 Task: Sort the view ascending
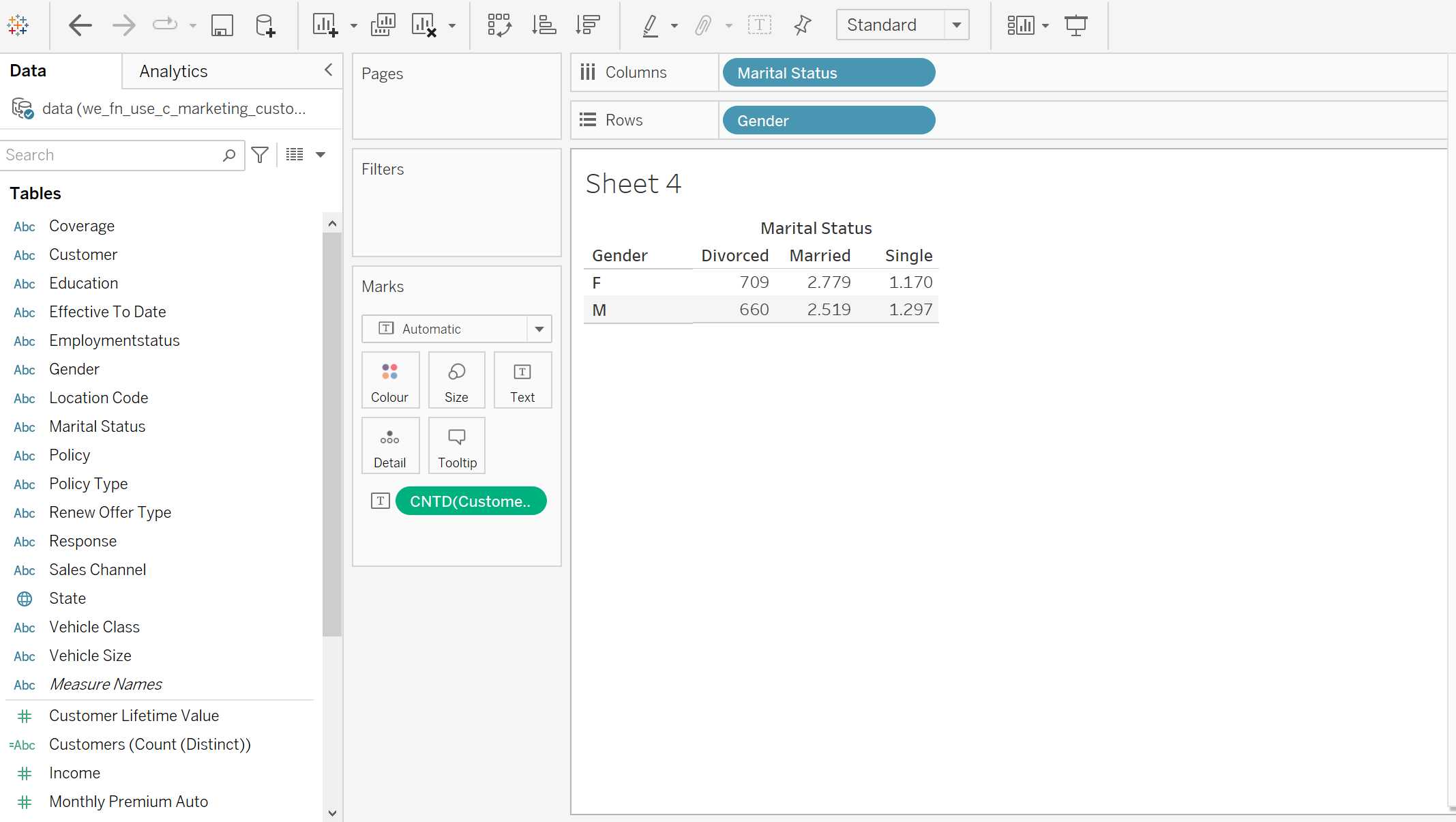(x=544, y=25)
